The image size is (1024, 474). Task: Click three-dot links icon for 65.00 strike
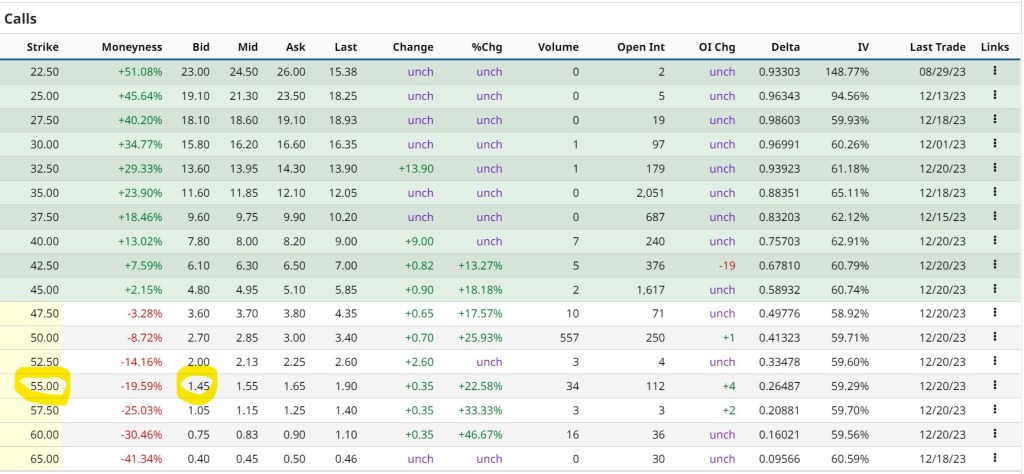point(994,458)
